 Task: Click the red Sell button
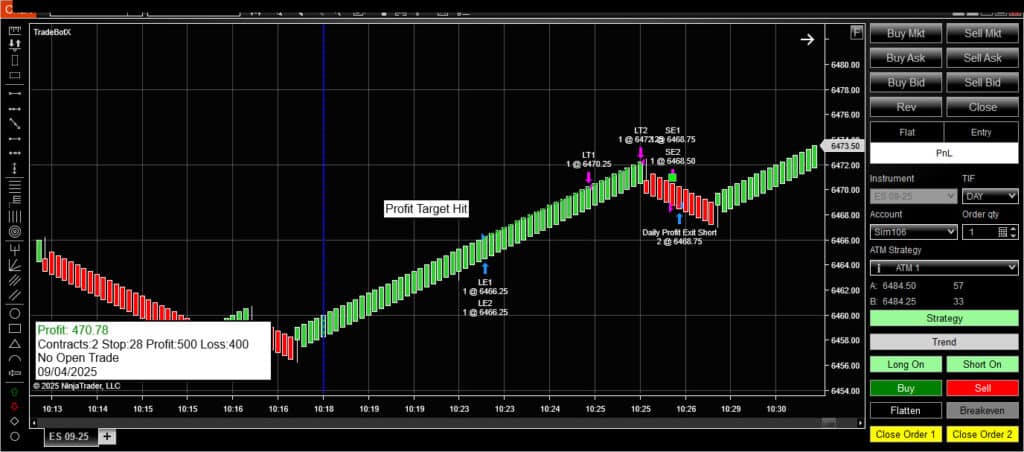coord(982,388)
